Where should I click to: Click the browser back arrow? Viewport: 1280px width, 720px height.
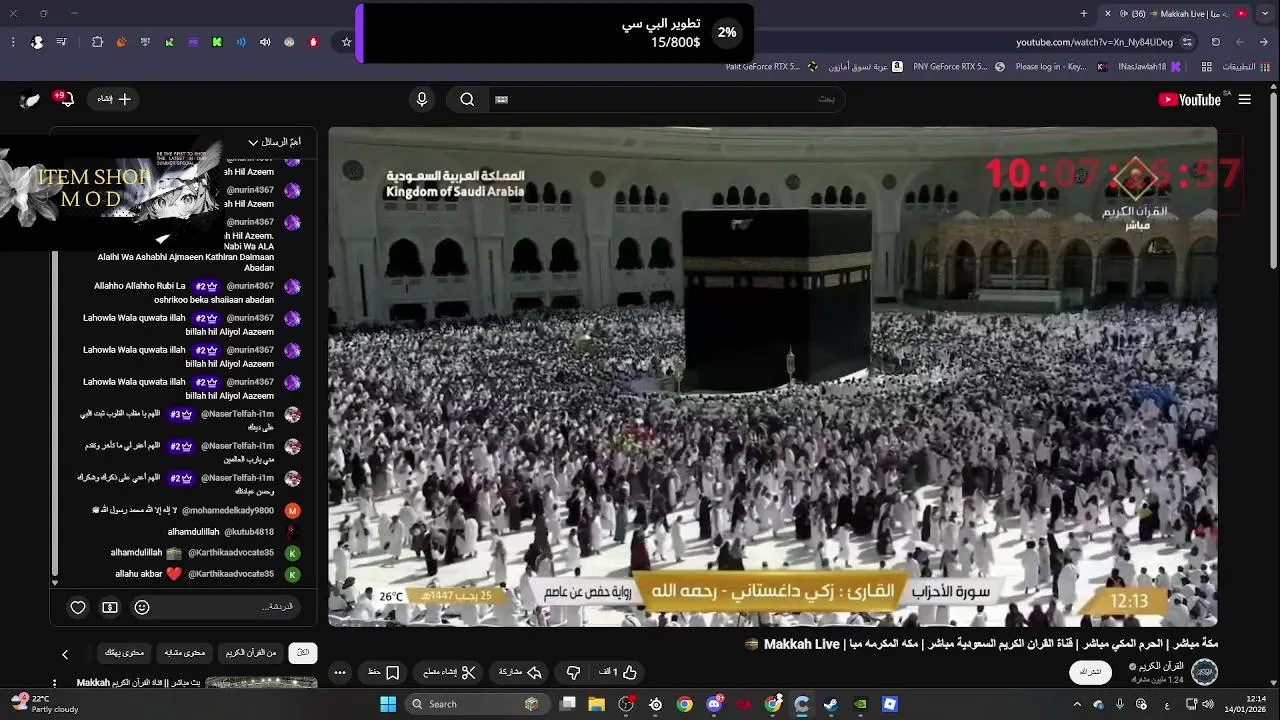click(1264, 42)
